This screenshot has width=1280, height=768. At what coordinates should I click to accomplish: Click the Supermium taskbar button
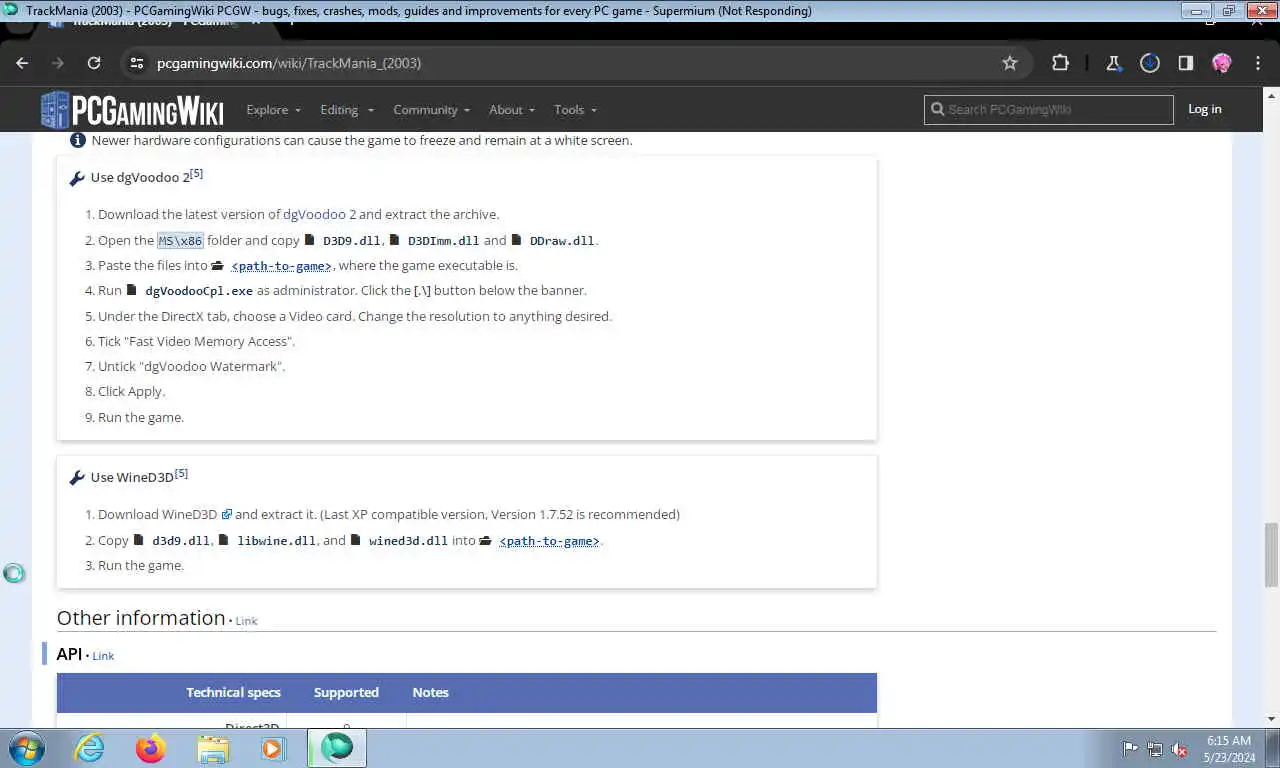coord(337,748)
